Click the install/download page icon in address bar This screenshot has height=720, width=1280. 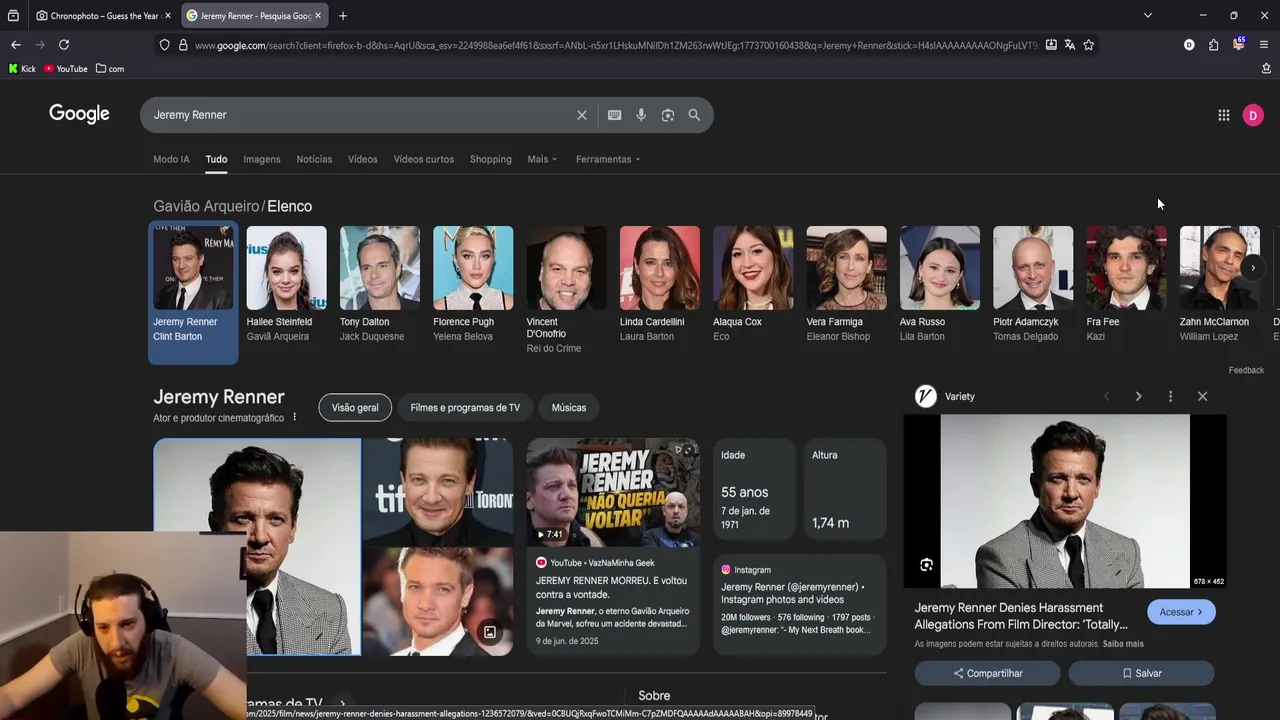(x=1051, y=45)
